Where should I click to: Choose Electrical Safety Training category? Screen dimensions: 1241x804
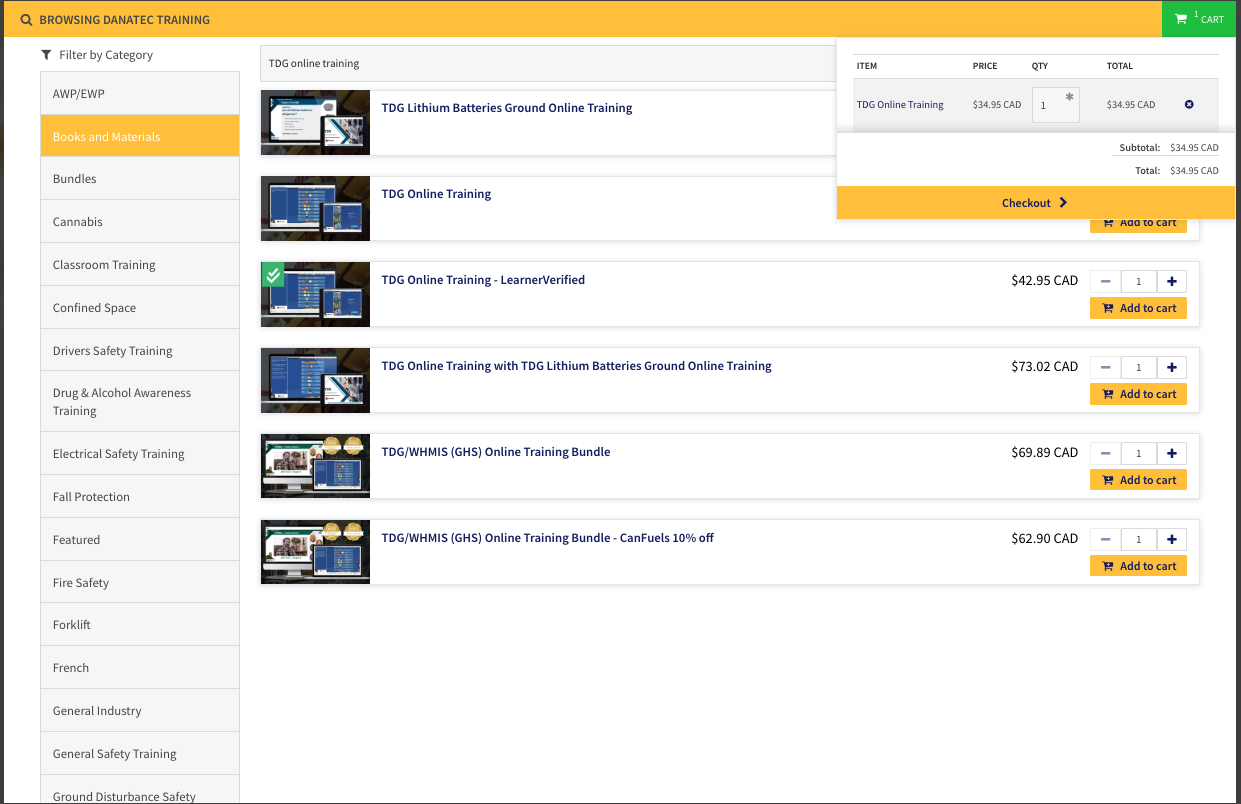point(140,453)
